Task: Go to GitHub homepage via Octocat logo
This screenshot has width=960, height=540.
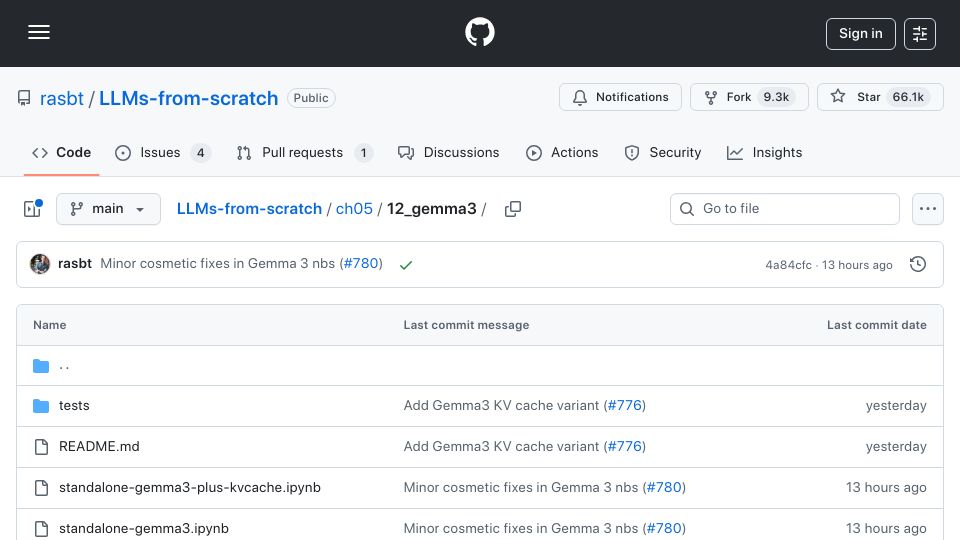Action: (479, 32)
